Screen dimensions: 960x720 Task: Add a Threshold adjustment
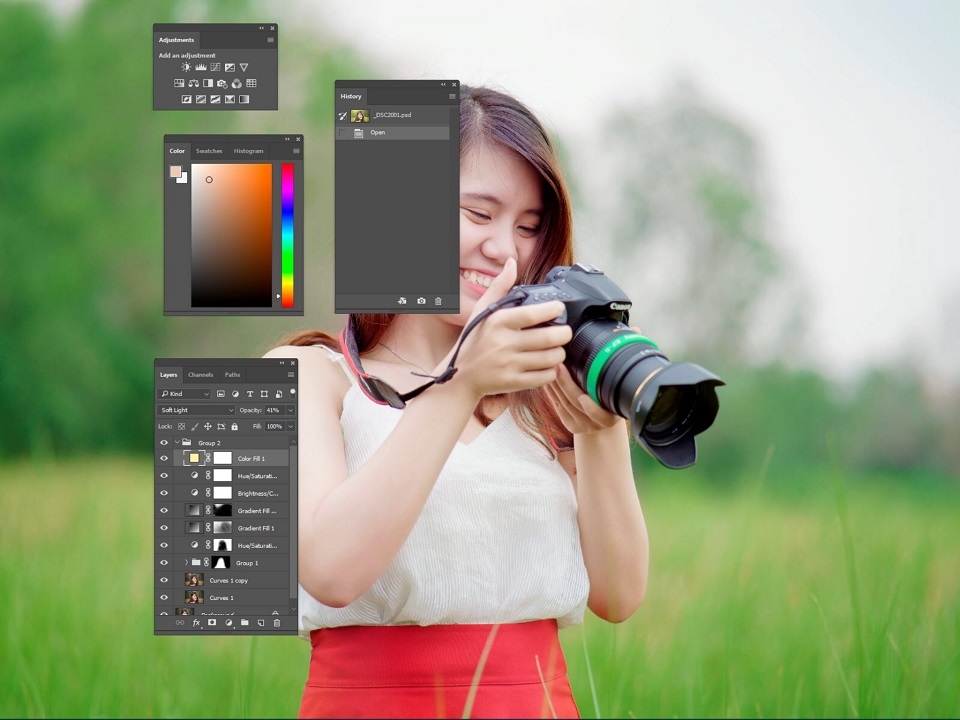point(216,99)
